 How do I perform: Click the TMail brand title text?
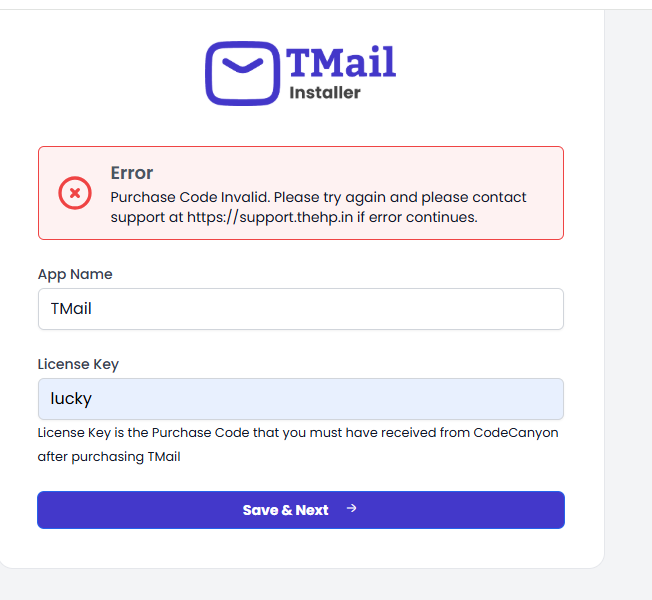[x=341, y=62]
